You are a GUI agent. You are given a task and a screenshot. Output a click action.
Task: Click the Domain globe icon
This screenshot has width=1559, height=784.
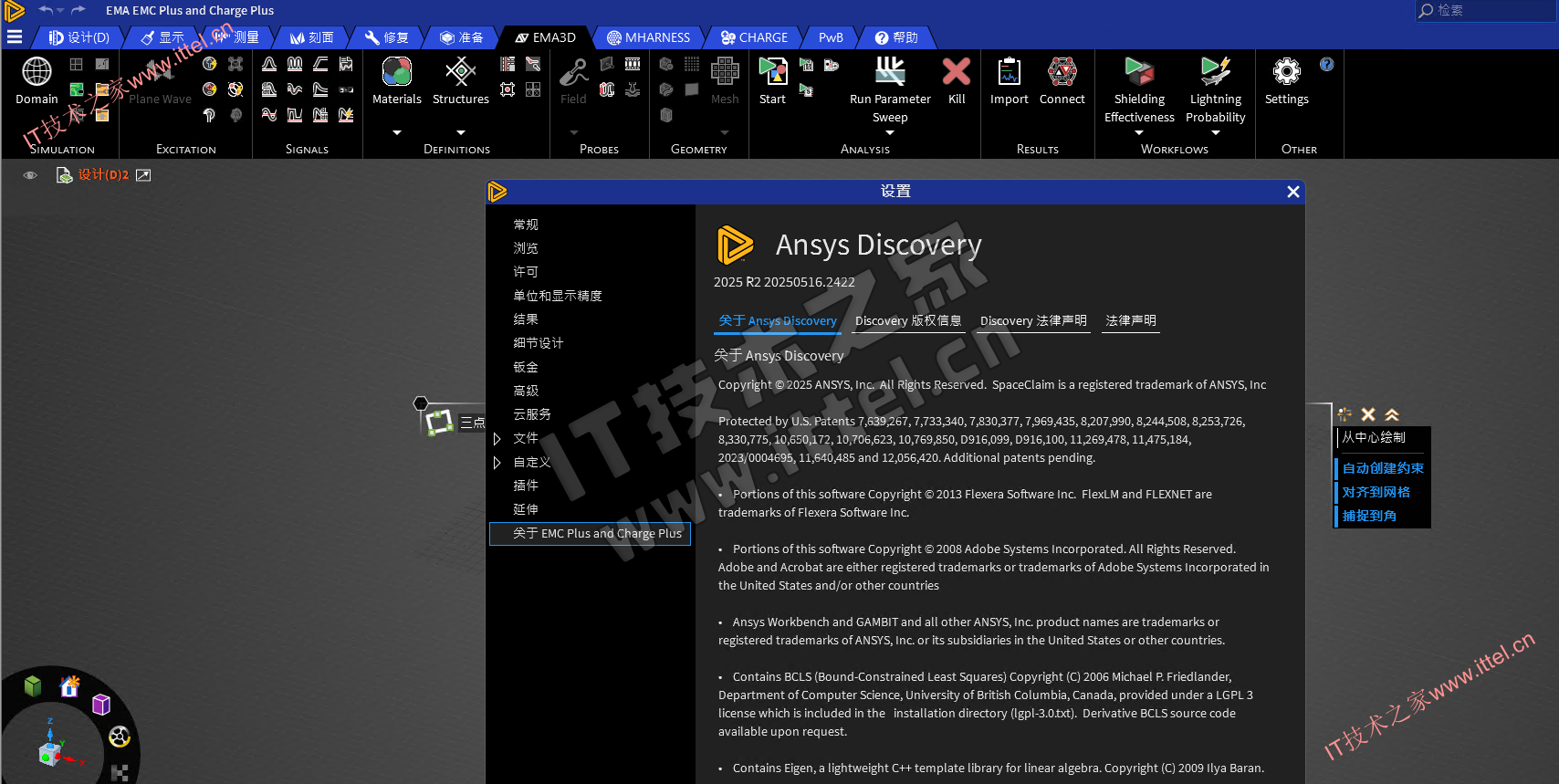click(x=37, y=72)
